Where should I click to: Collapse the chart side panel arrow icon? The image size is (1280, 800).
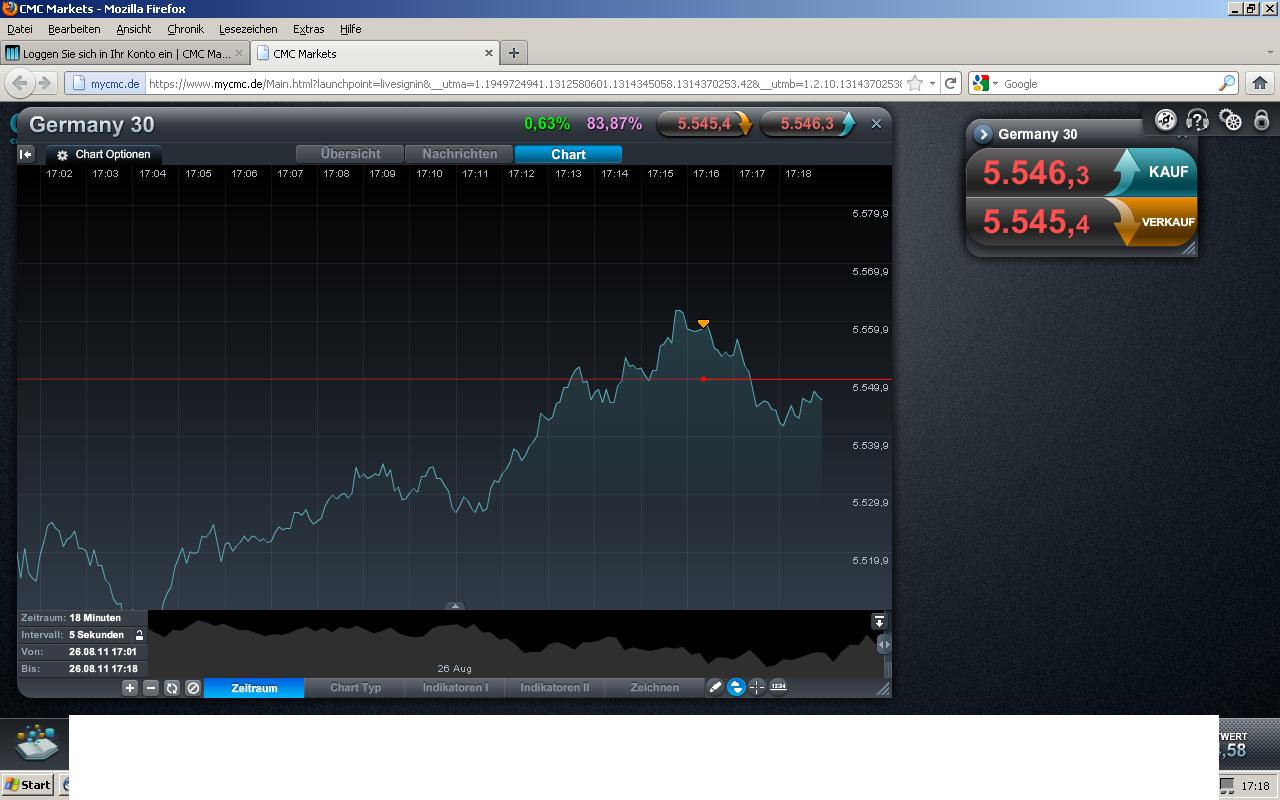[x=26, y=154]
